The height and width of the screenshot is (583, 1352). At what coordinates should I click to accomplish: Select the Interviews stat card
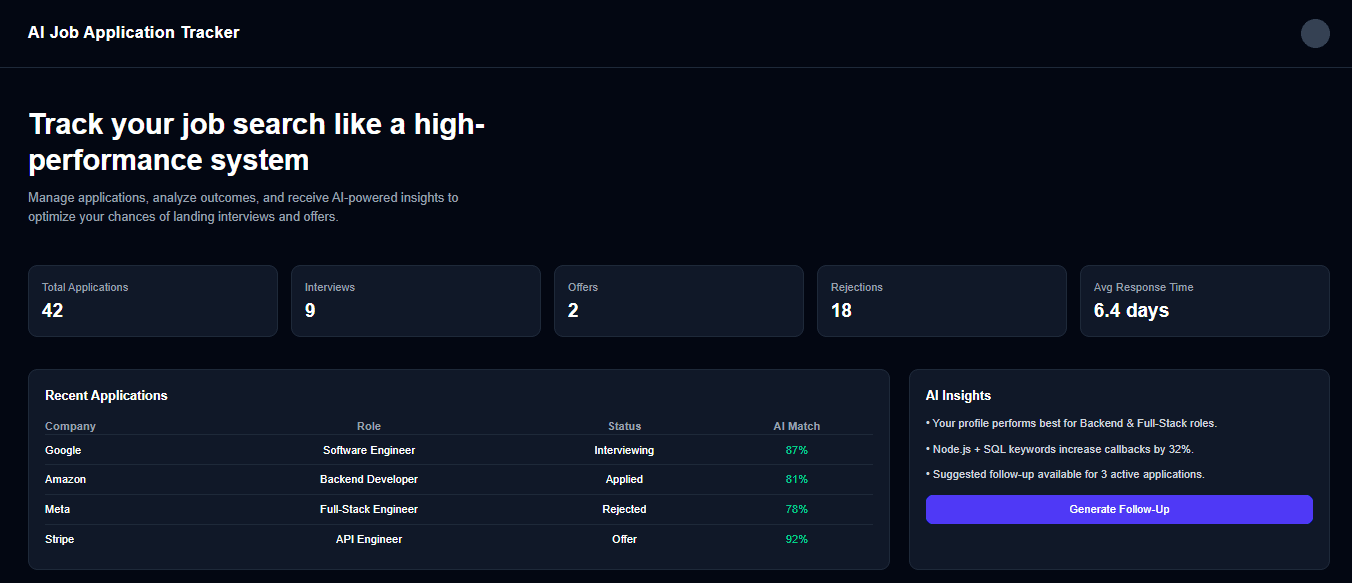tap(415, 300)
